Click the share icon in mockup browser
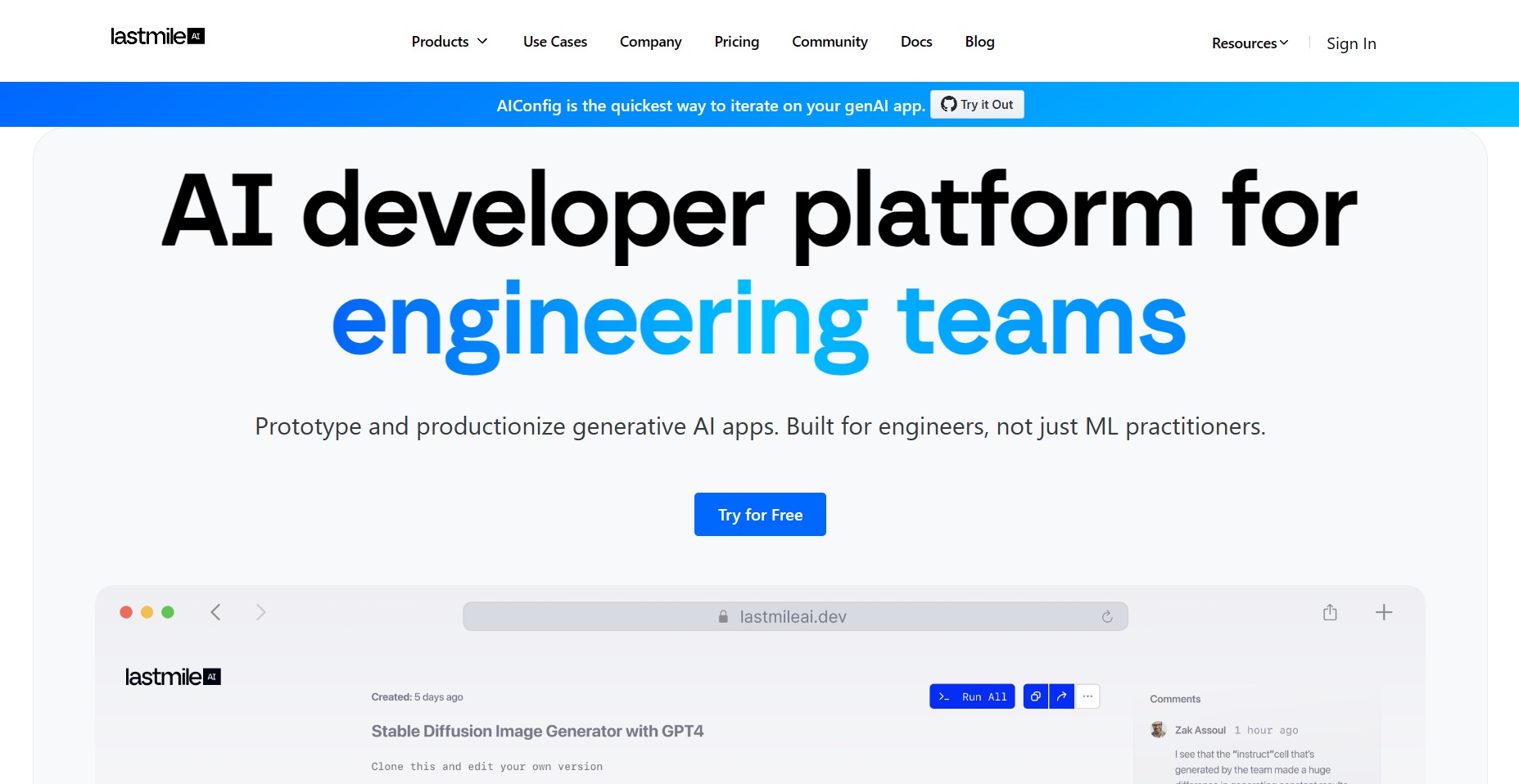Viewport: 1519px width, 784px height. [x=1330, y=612]
